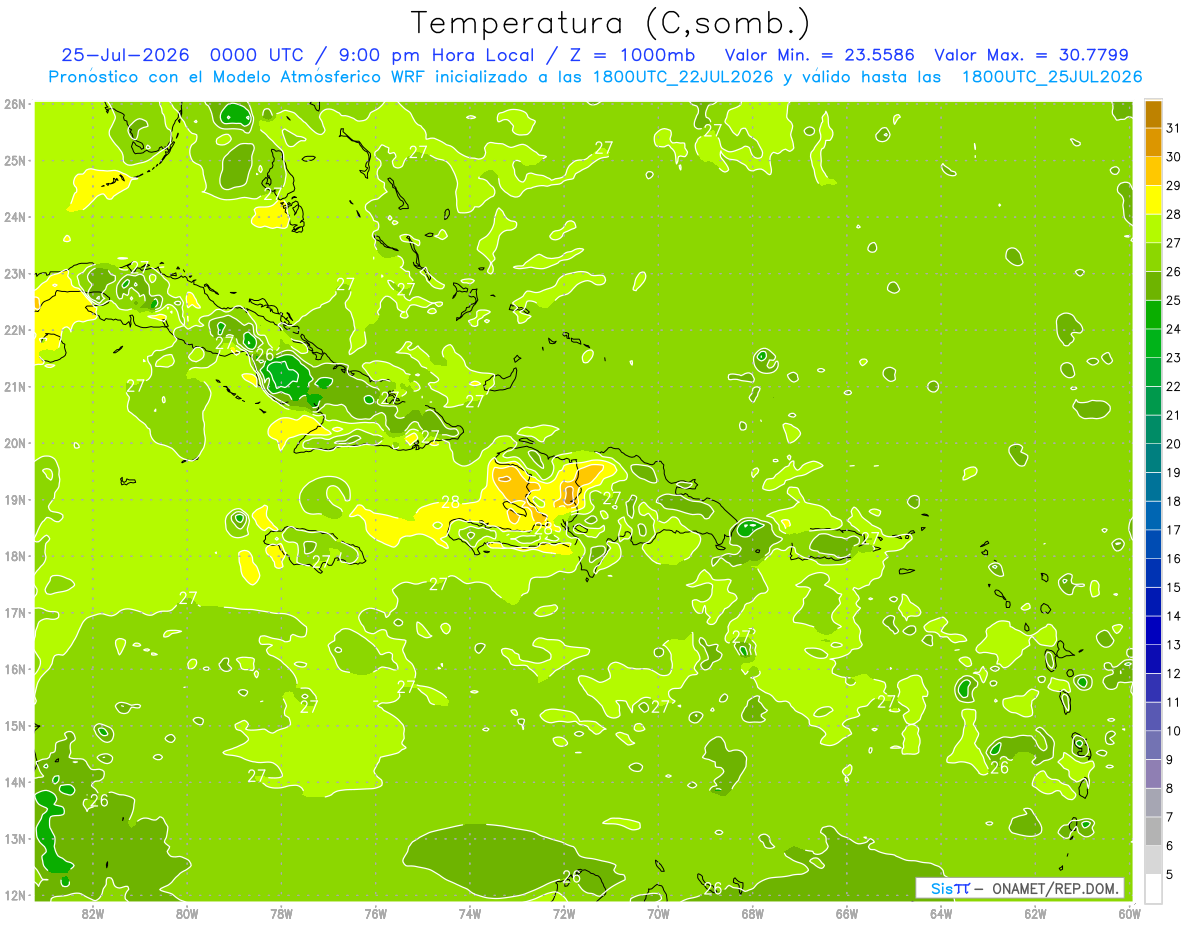Click the '12N' latitude axis label
The image size is (1200, 927).
[x=14, y=895]
